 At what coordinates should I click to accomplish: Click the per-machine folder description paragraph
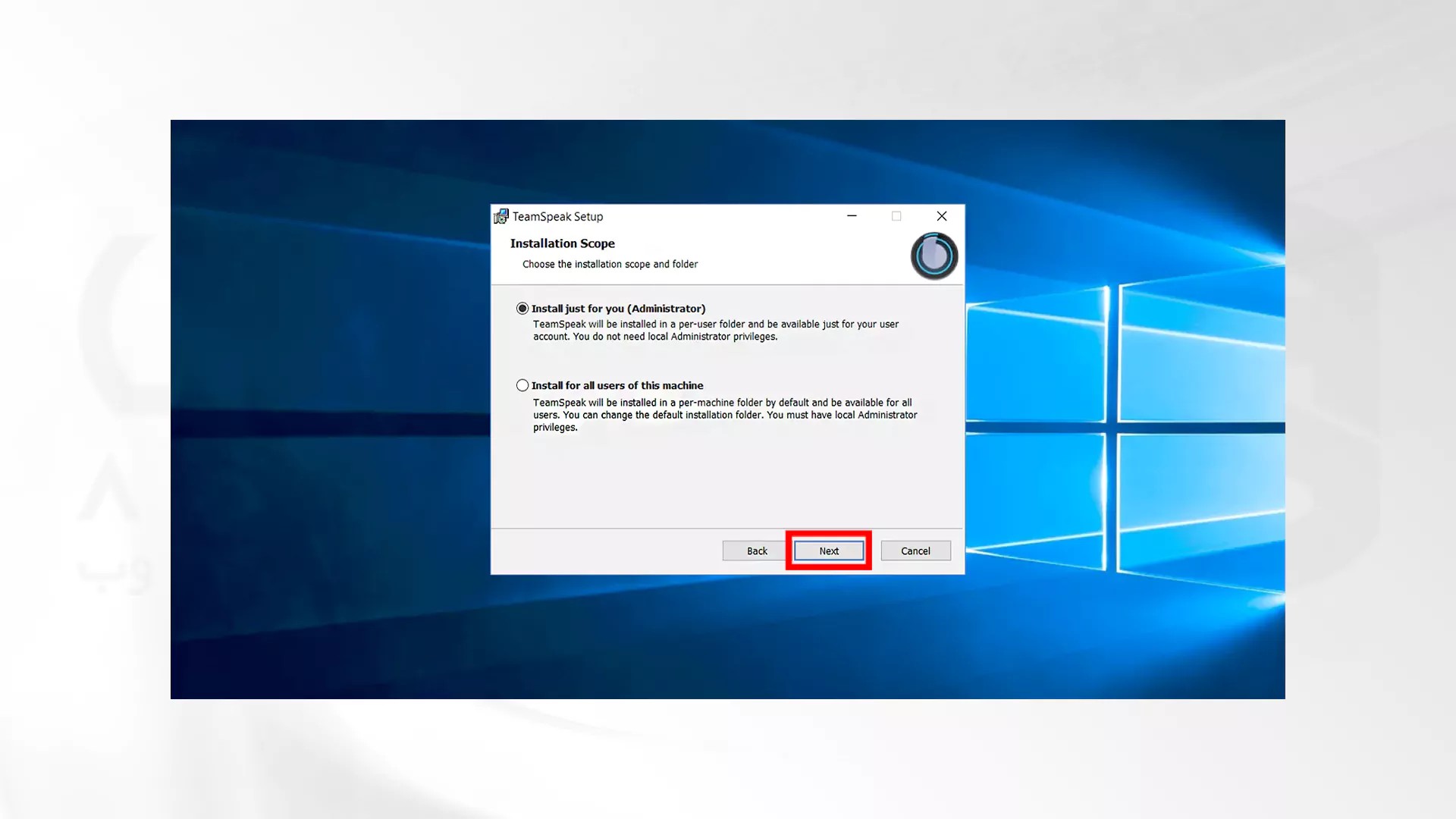[725, 415]
